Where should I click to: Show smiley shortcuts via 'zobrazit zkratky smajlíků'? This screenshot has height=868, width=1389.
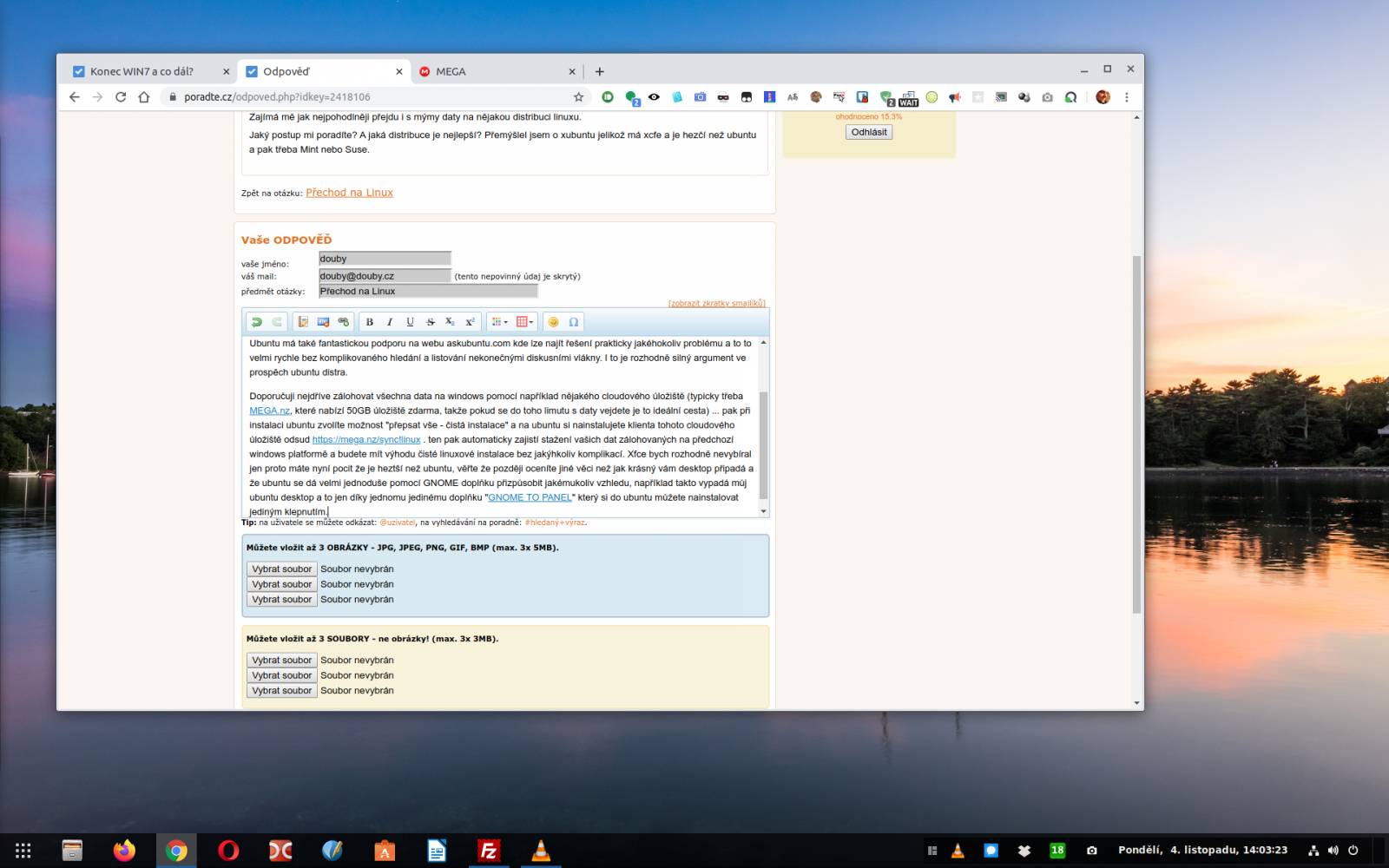(716, 303)
